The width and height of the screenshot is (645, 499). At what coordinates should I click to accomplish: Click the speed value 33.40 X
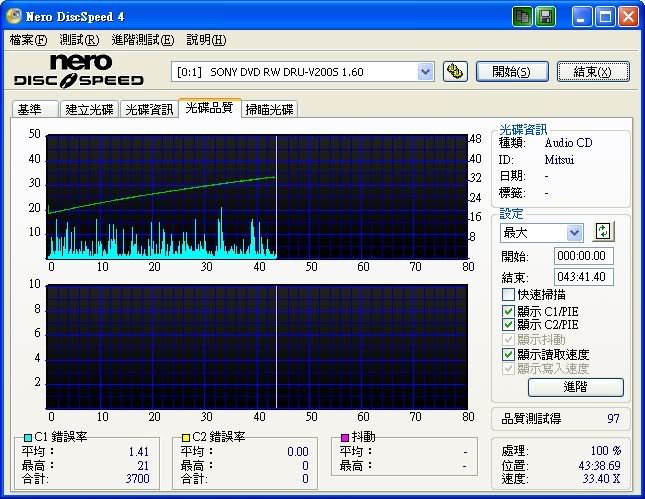(x=601, y=479)
